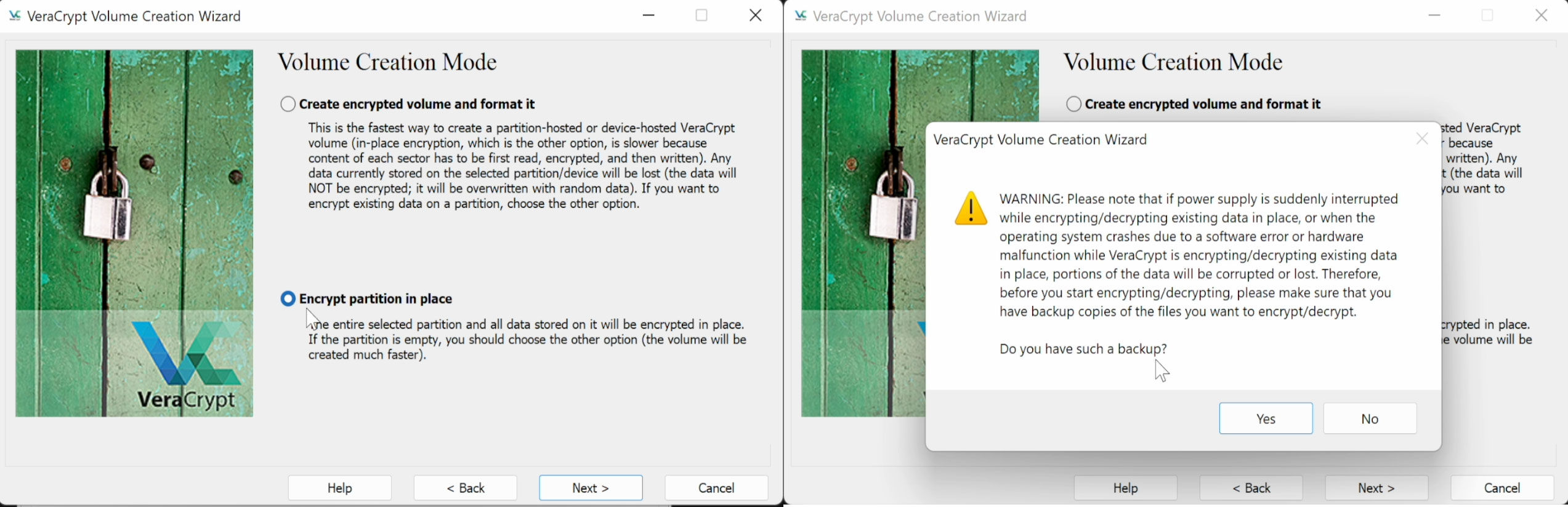Screen dimensions: 1568x507
Task: Click description 'entire selected partition' in left wizard
Action: [527, 339]
